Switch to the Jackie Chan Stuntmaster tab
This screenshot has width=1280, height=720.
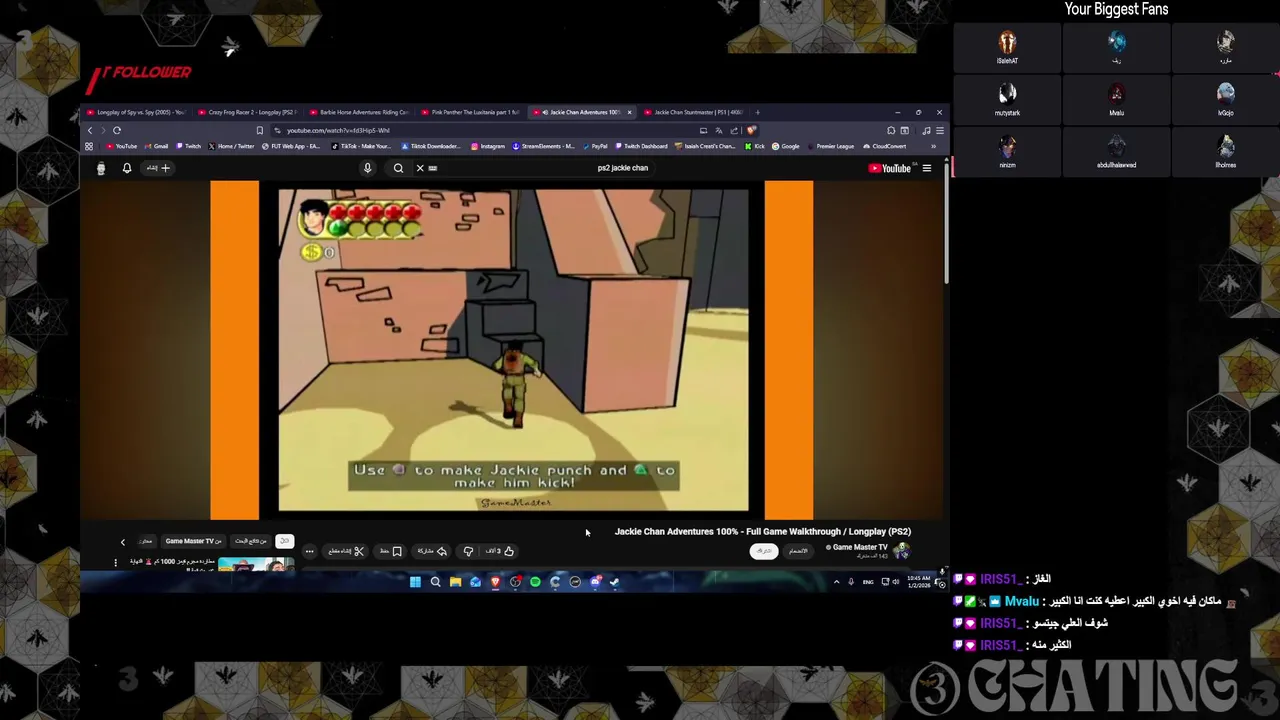pyautogui.click(x=694, y=112)
